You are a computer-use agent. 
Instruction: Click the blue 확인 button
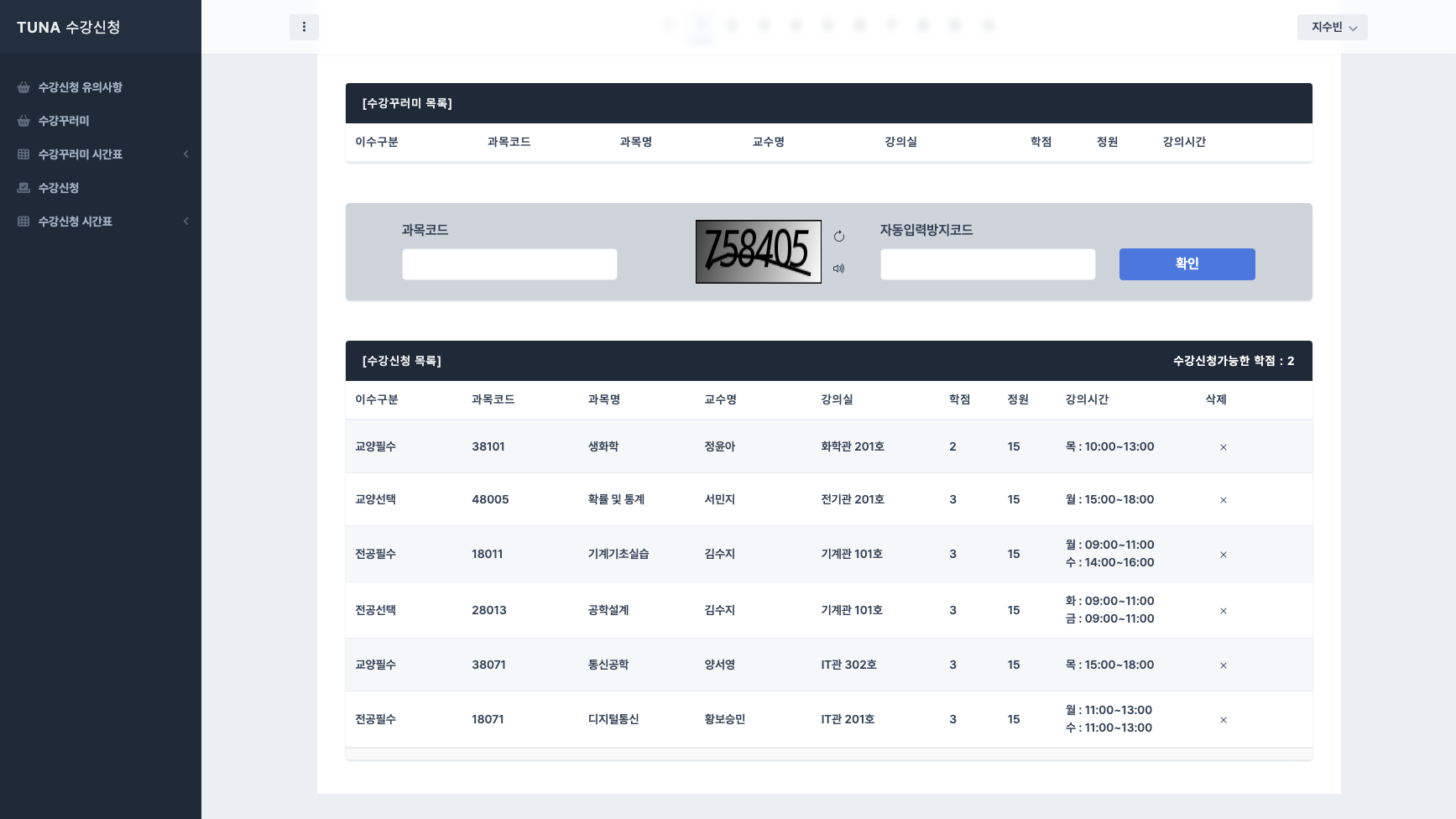[1187, 264]
